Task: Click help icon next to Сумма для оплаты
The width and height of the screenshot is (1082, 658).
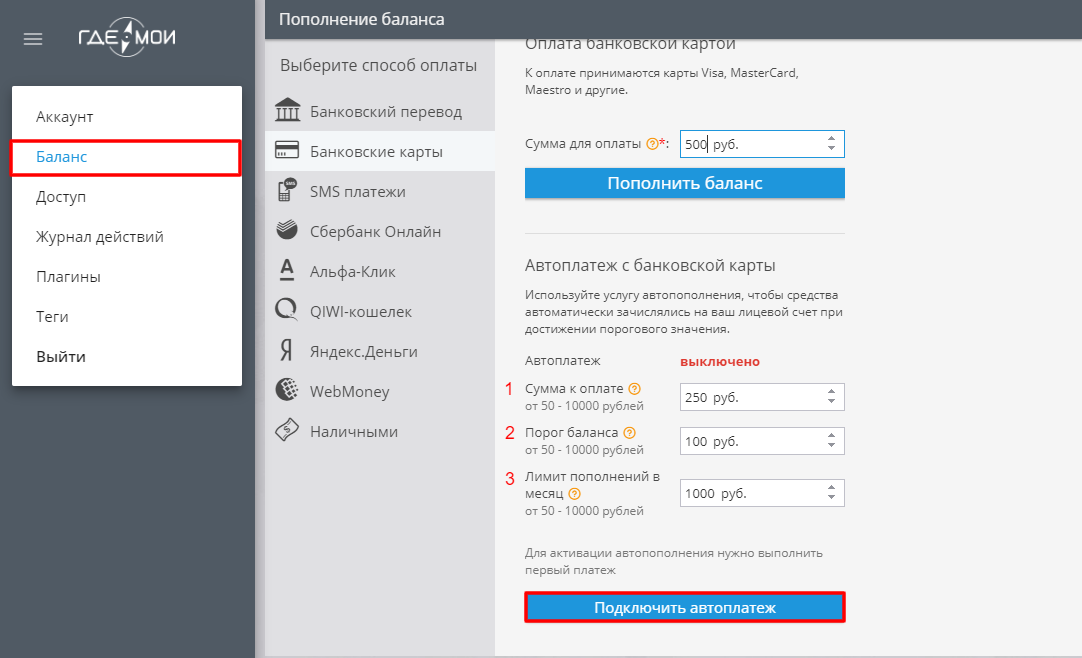Action: coord(651,143)
